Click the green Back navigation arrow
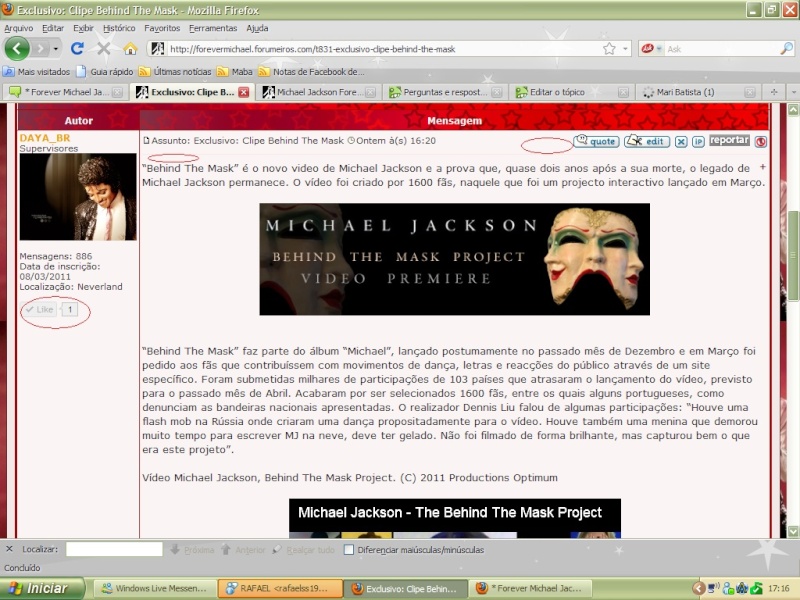 pos(17,49)
